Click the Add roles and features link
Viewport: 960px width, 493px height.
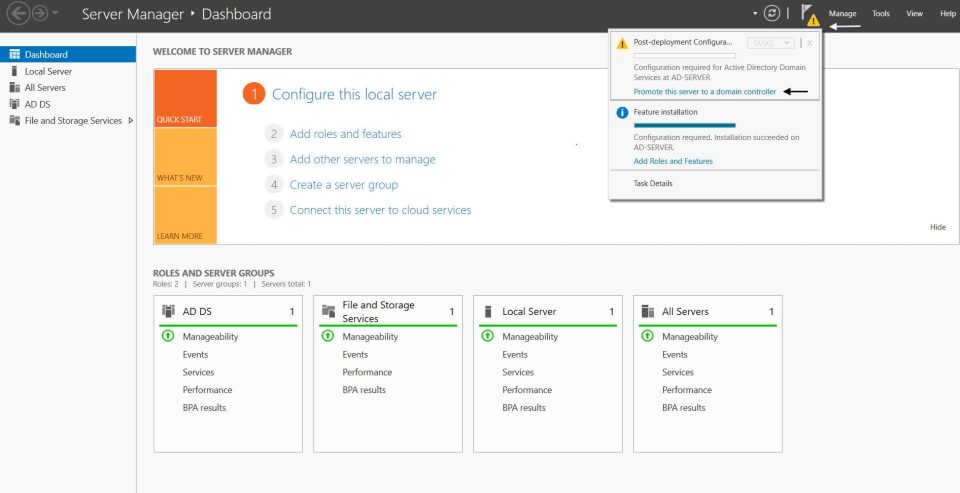tap(346, 134)
